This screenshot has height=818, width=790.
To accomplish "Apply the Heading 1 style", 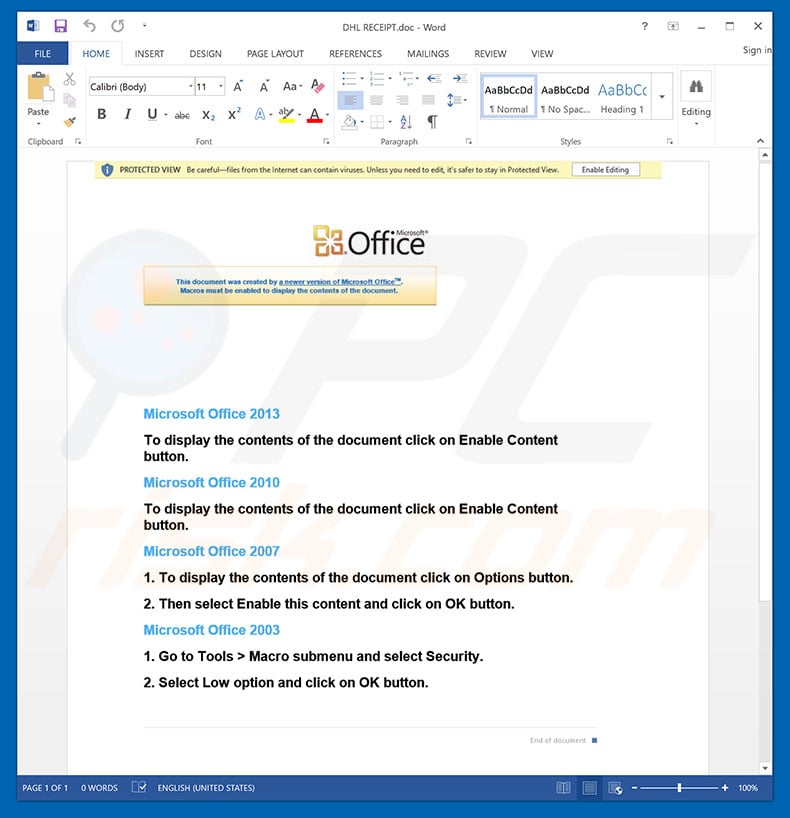I will pos(622,97).
